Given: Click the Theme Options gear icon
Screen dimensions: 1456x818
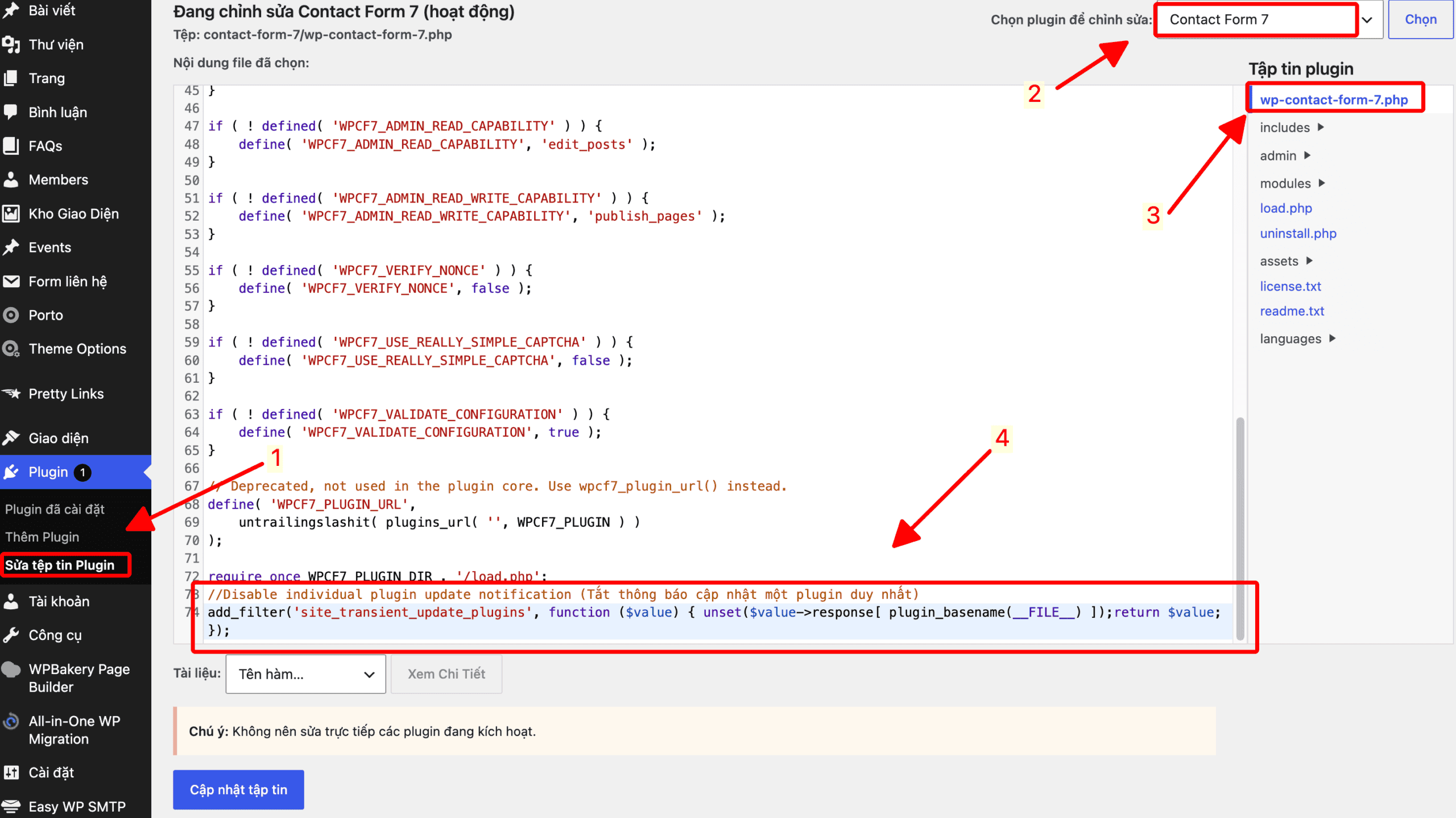Looking at the screenshot, I should point(11,349).
